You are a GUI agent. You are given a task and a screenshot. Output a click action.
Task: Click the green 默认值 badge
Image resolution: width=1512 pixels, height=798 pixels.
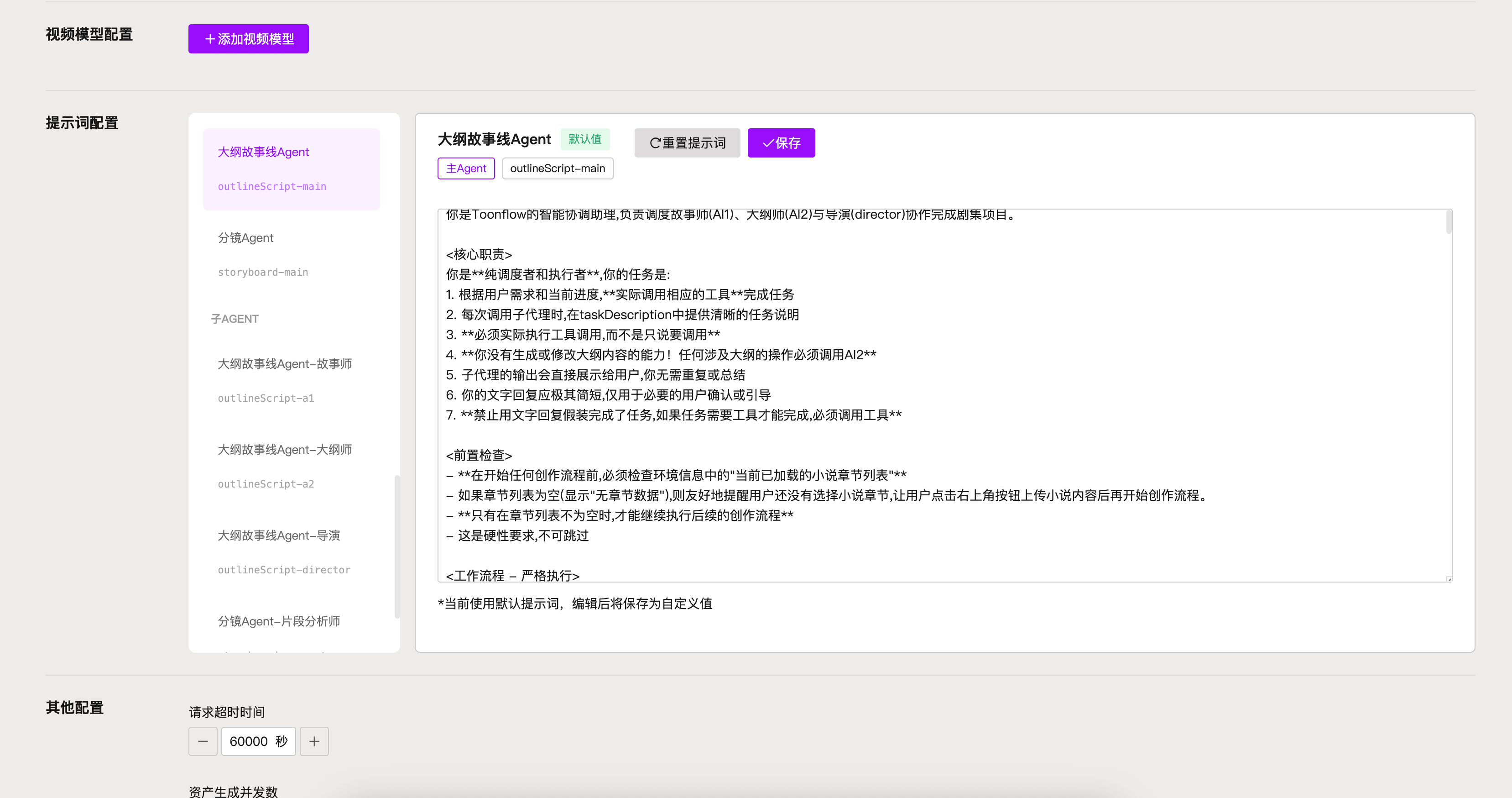coord(584,139)
